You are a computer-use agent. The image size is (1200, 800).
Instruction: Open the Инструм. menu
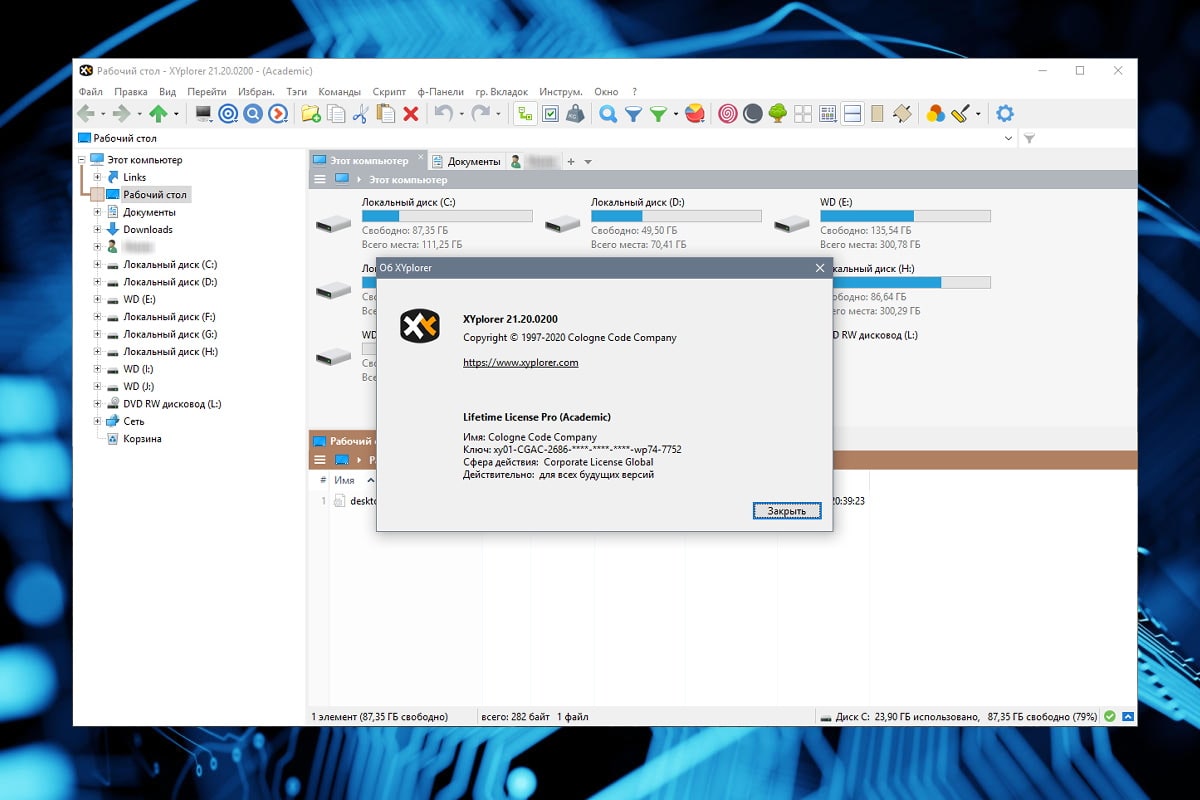561,91
